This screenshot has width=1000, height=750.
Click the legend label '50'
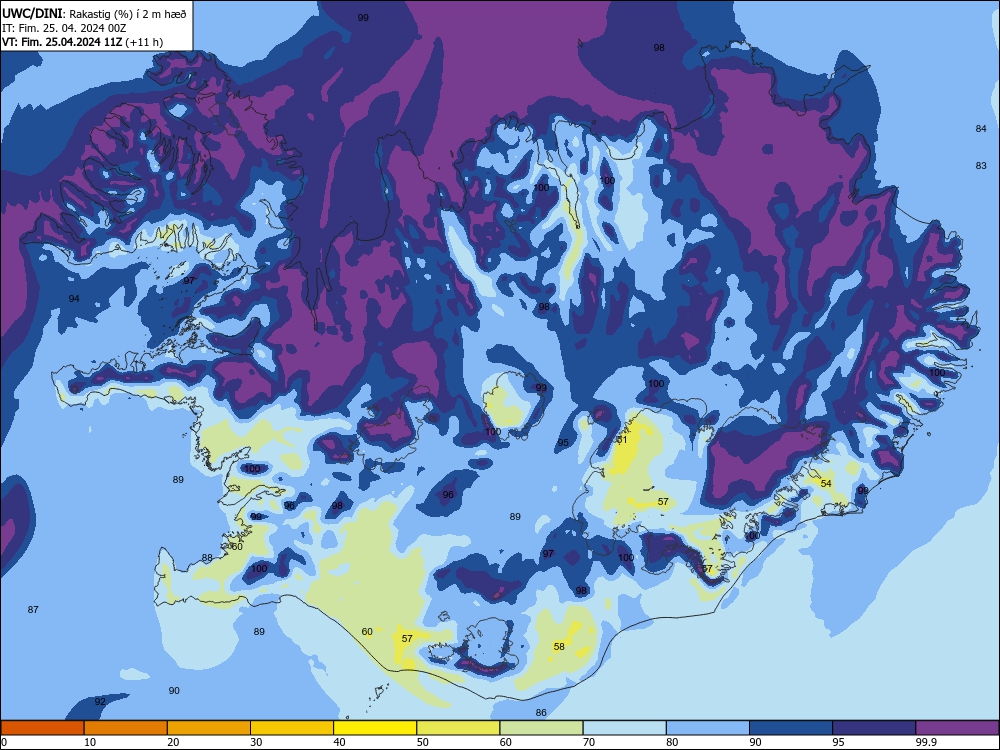coord(423,742)
